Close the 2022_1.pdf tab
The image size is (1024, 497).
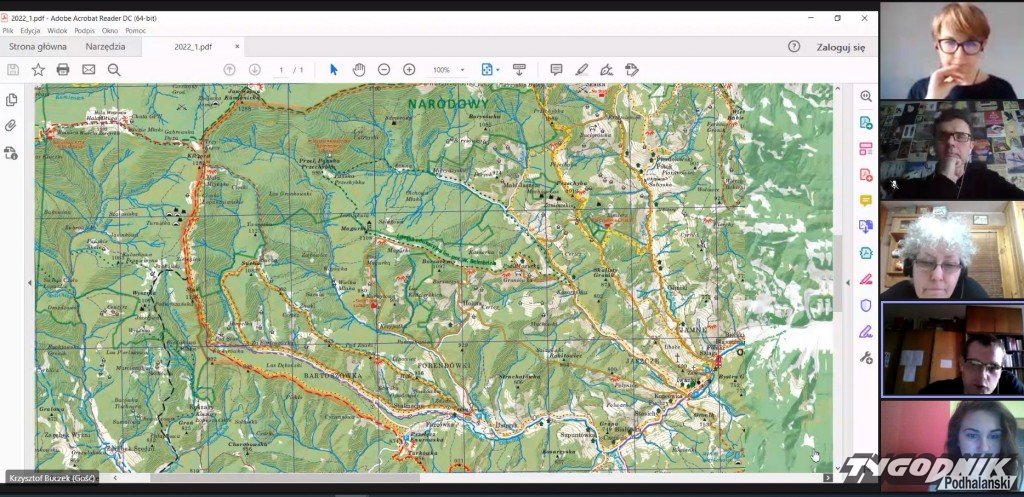point(237,47)
